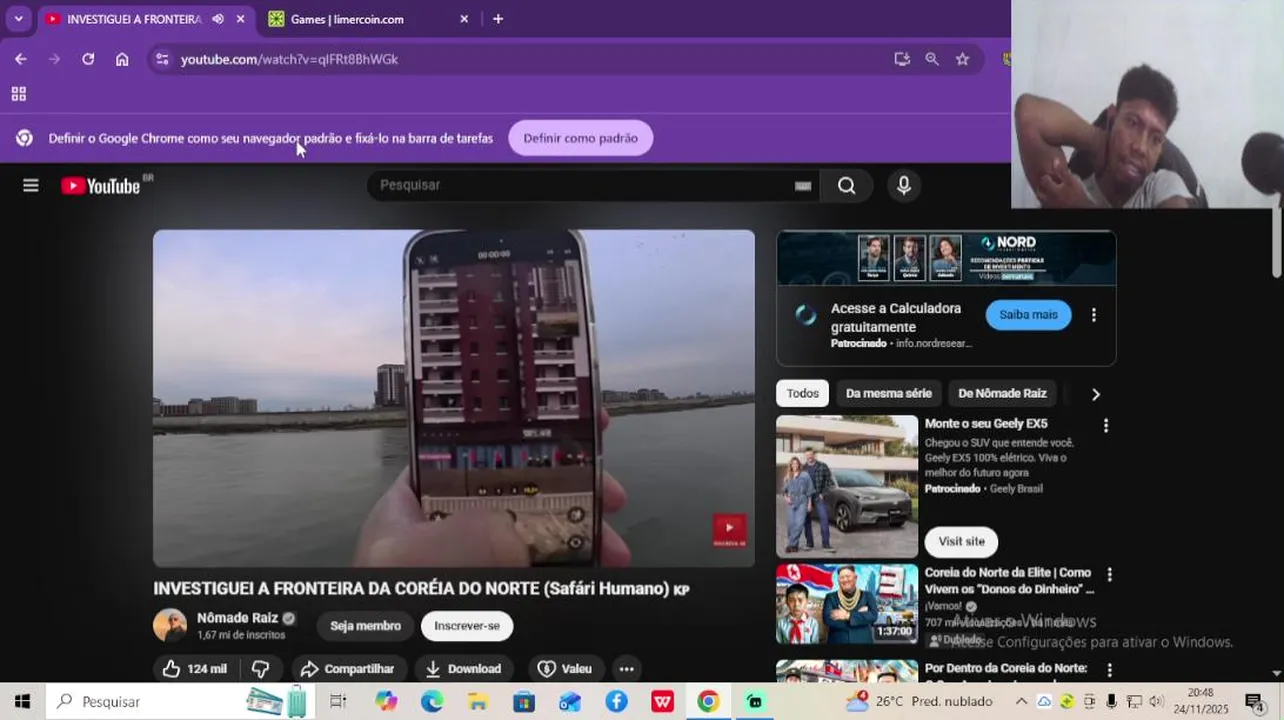This screenshot has height=720, width=1284.
Task: Open the Windows Start menu
Action: 22,701
